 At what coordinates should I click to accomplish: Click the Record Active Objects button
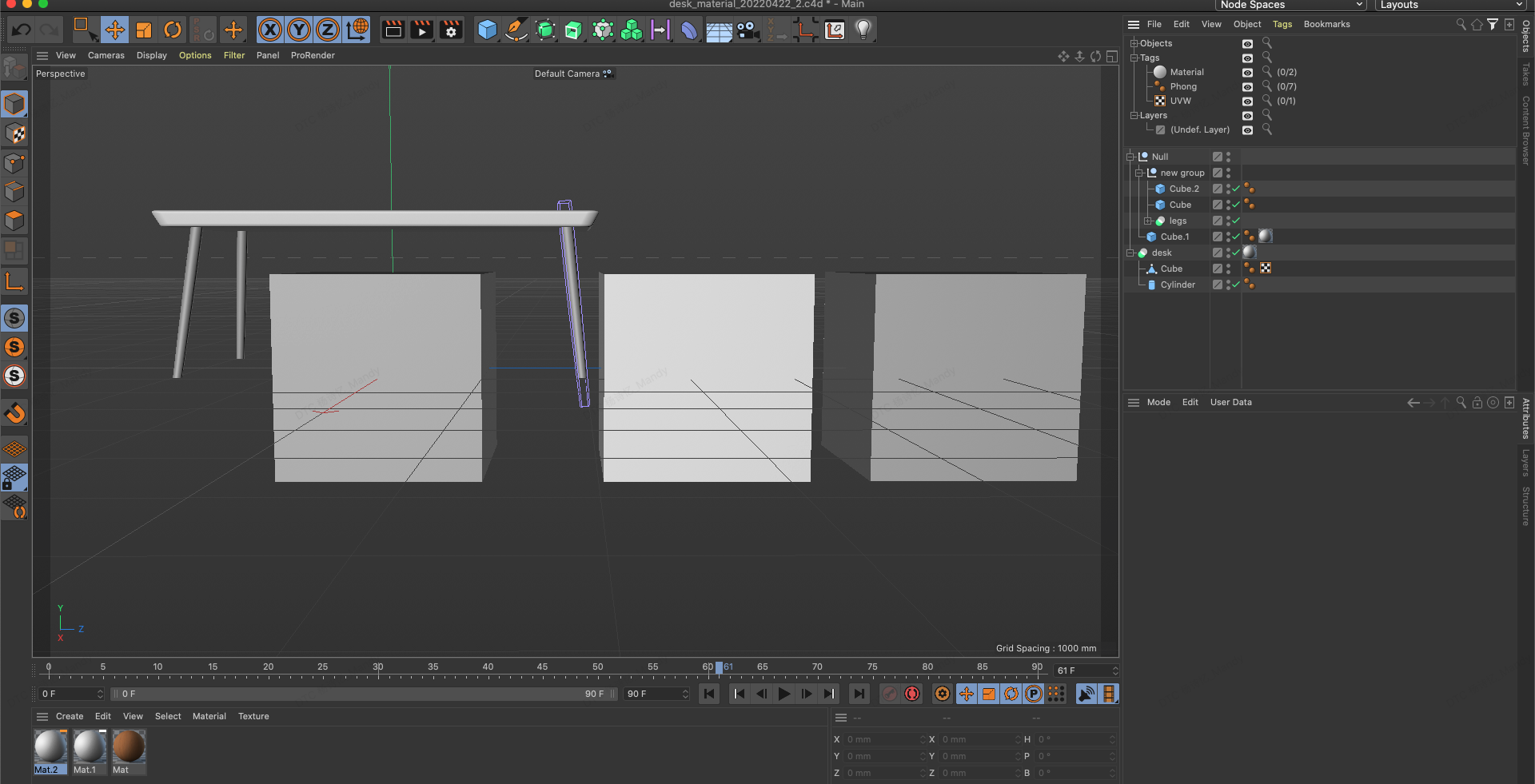click(x=890, y=694)
